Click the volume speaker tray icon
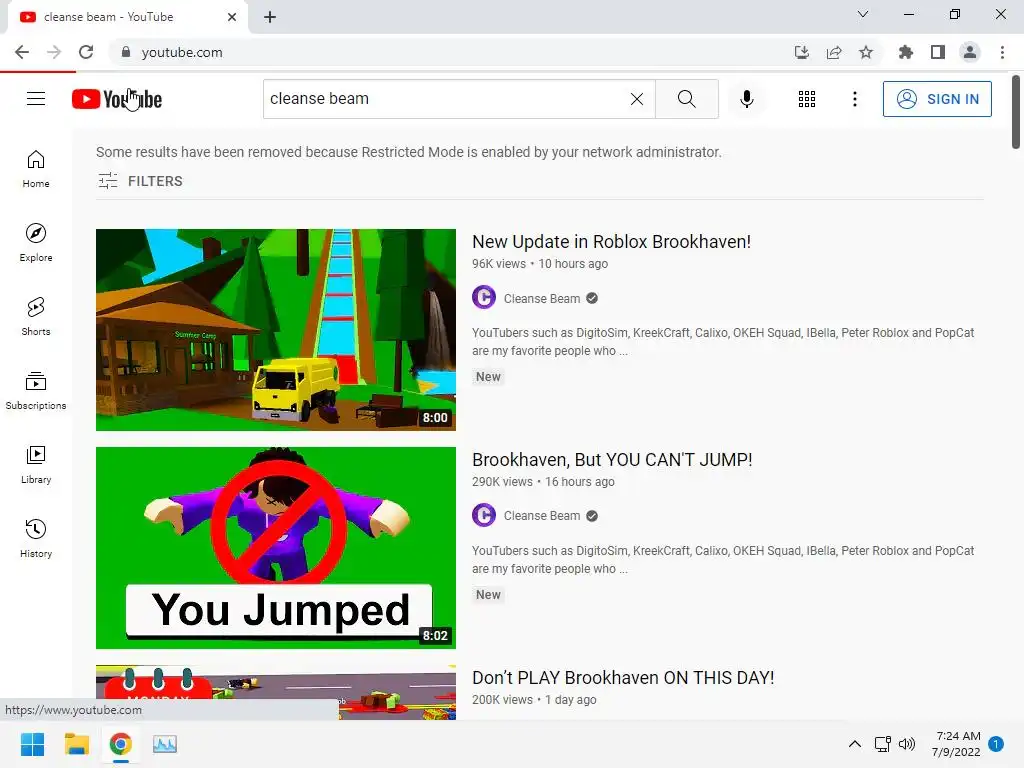This screenshot has height=768, width=1024. (906, 744)
